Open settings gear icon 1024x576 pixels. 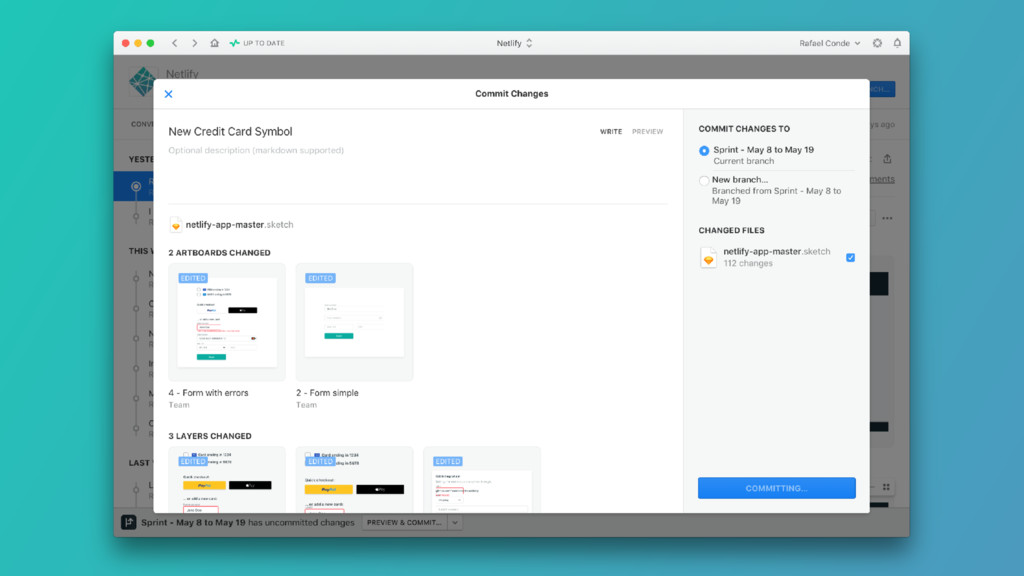[x=877, y=43]
